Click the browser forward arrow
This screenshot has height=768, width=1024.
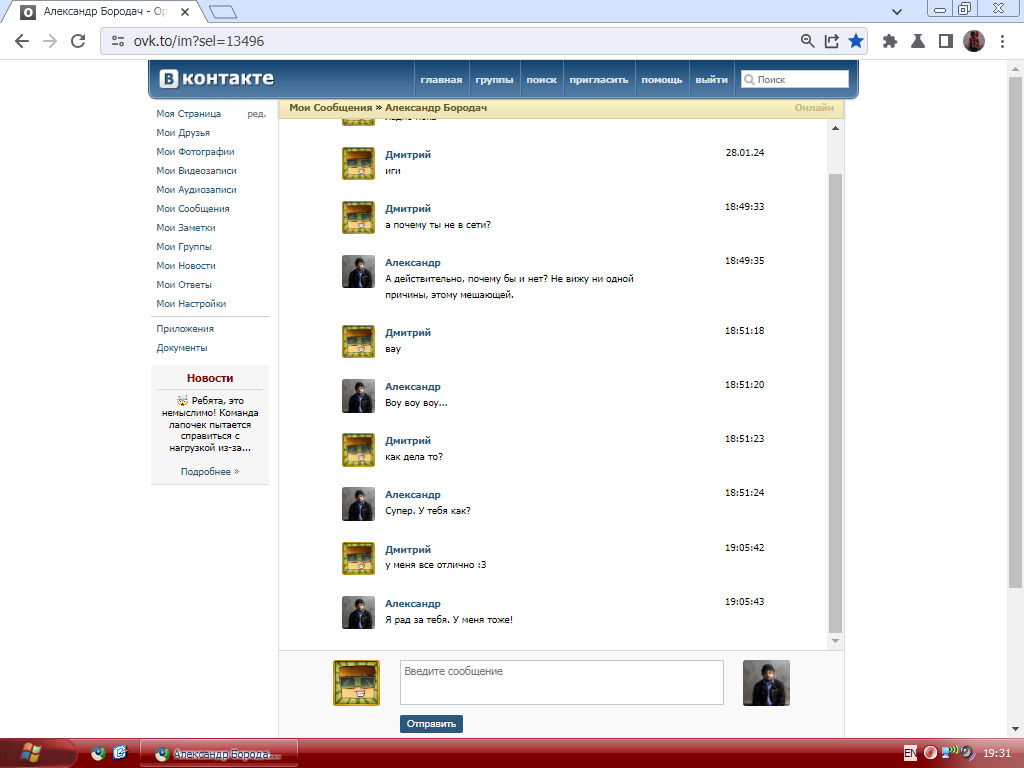coord(50,41)
